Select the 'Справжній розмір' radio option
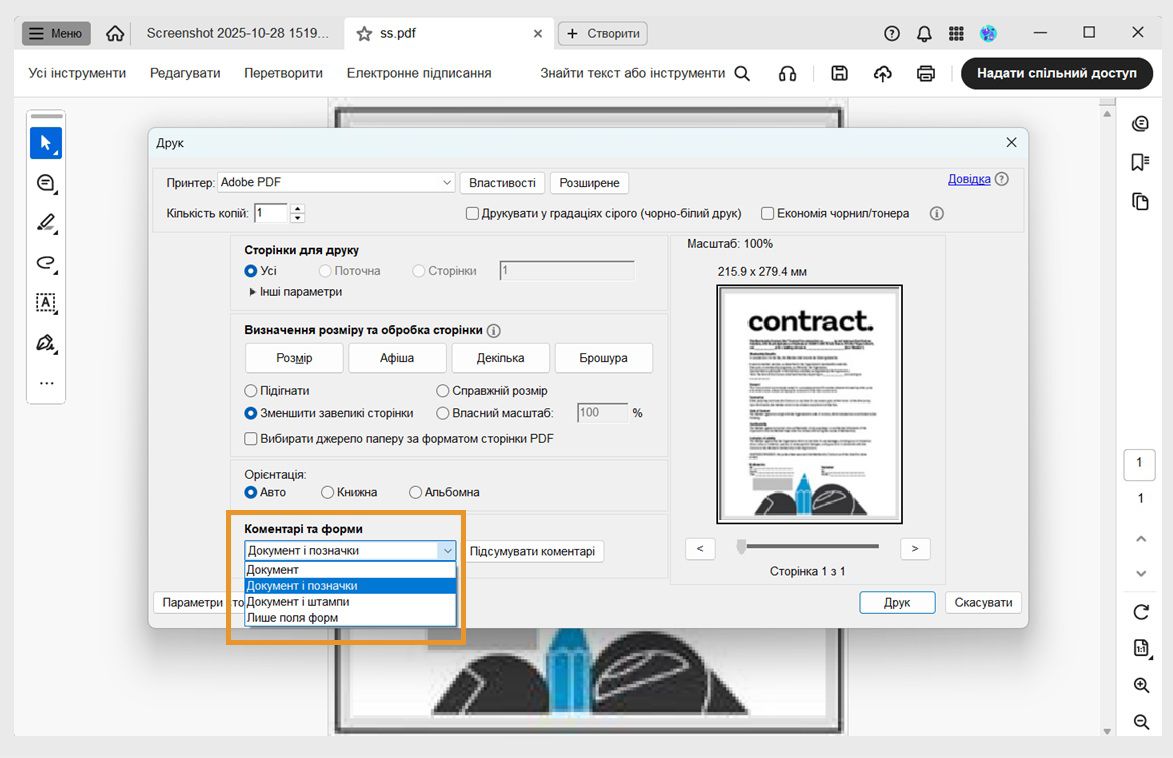Screen dimensions: 1173x758 coord(441,390)
